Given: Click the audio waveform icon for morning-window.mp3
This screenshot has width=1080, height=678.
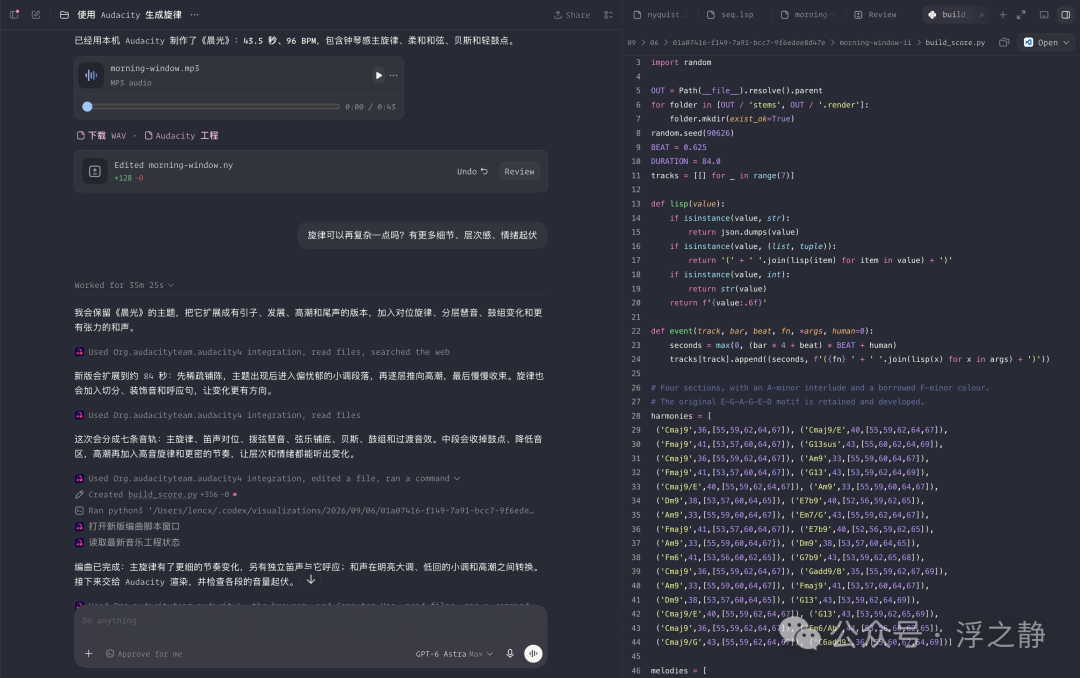Looking at the screenshot, I should [91, 75].
